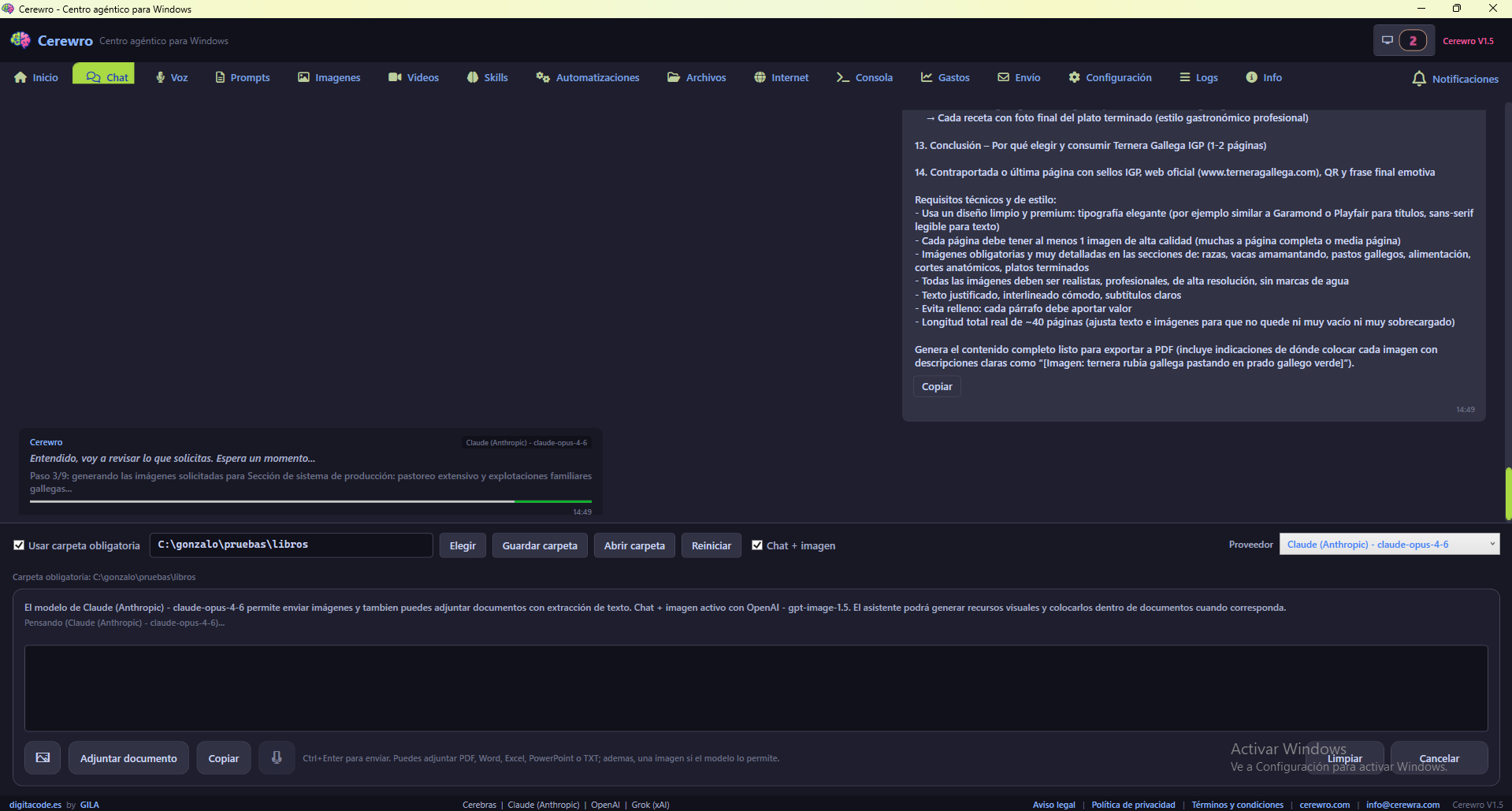Open the Videos section

click(413, 77)
